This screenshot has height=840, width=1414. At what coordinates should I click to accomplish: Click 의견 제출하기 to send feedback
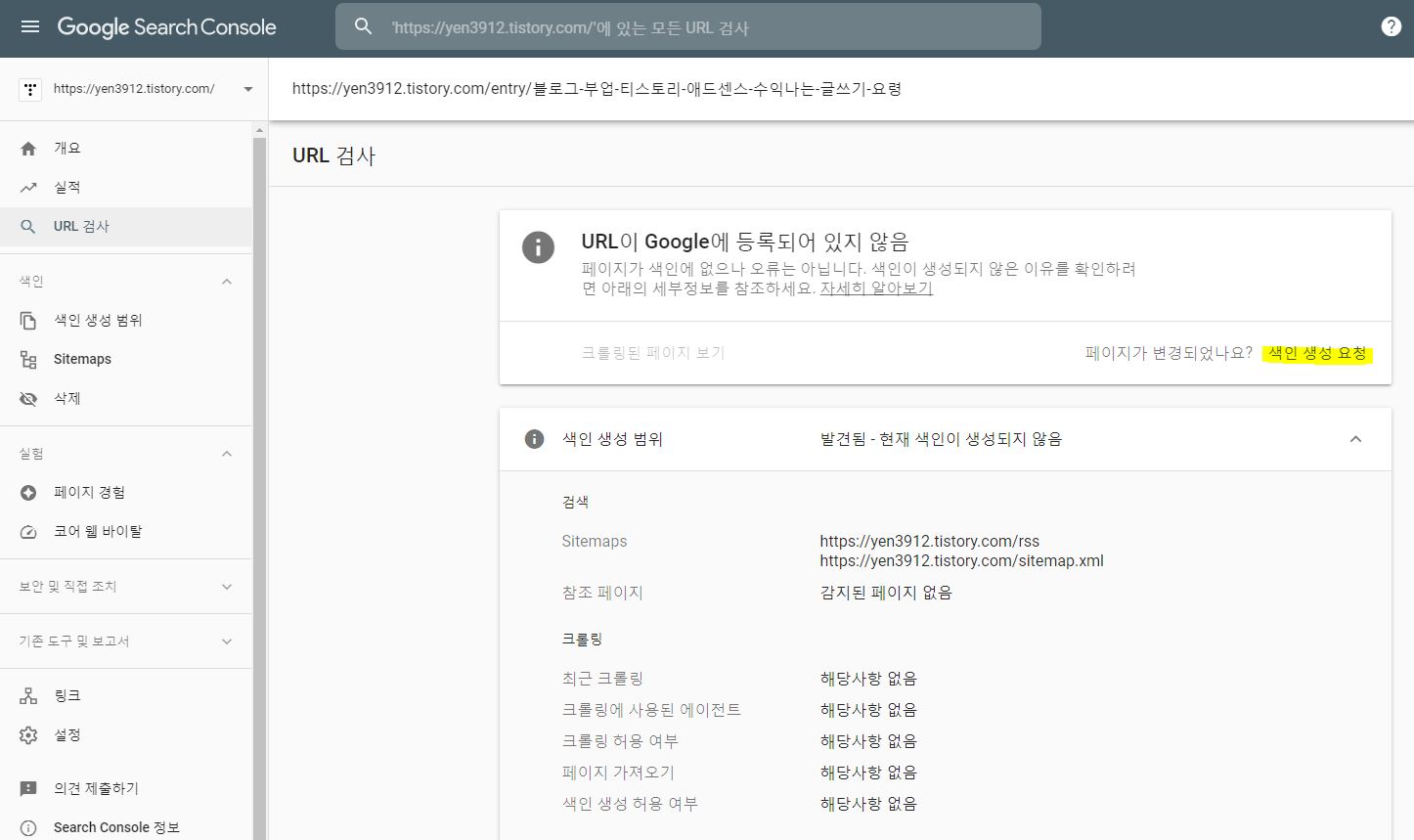(x=125, y=789)
